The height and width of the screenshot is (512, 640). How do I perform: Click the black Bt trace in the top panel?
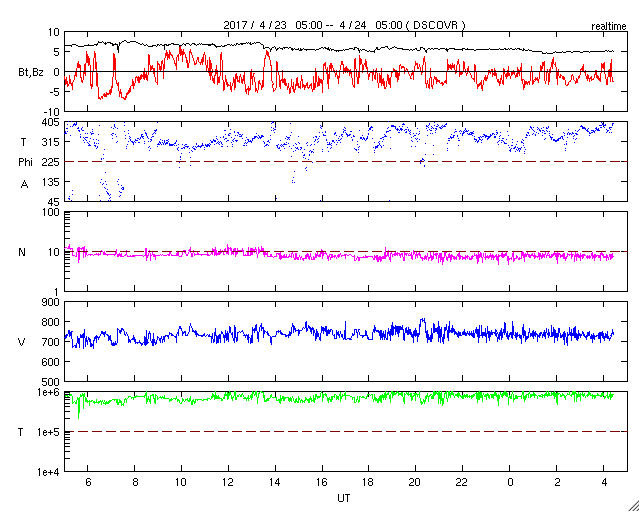tap(339, 48)
